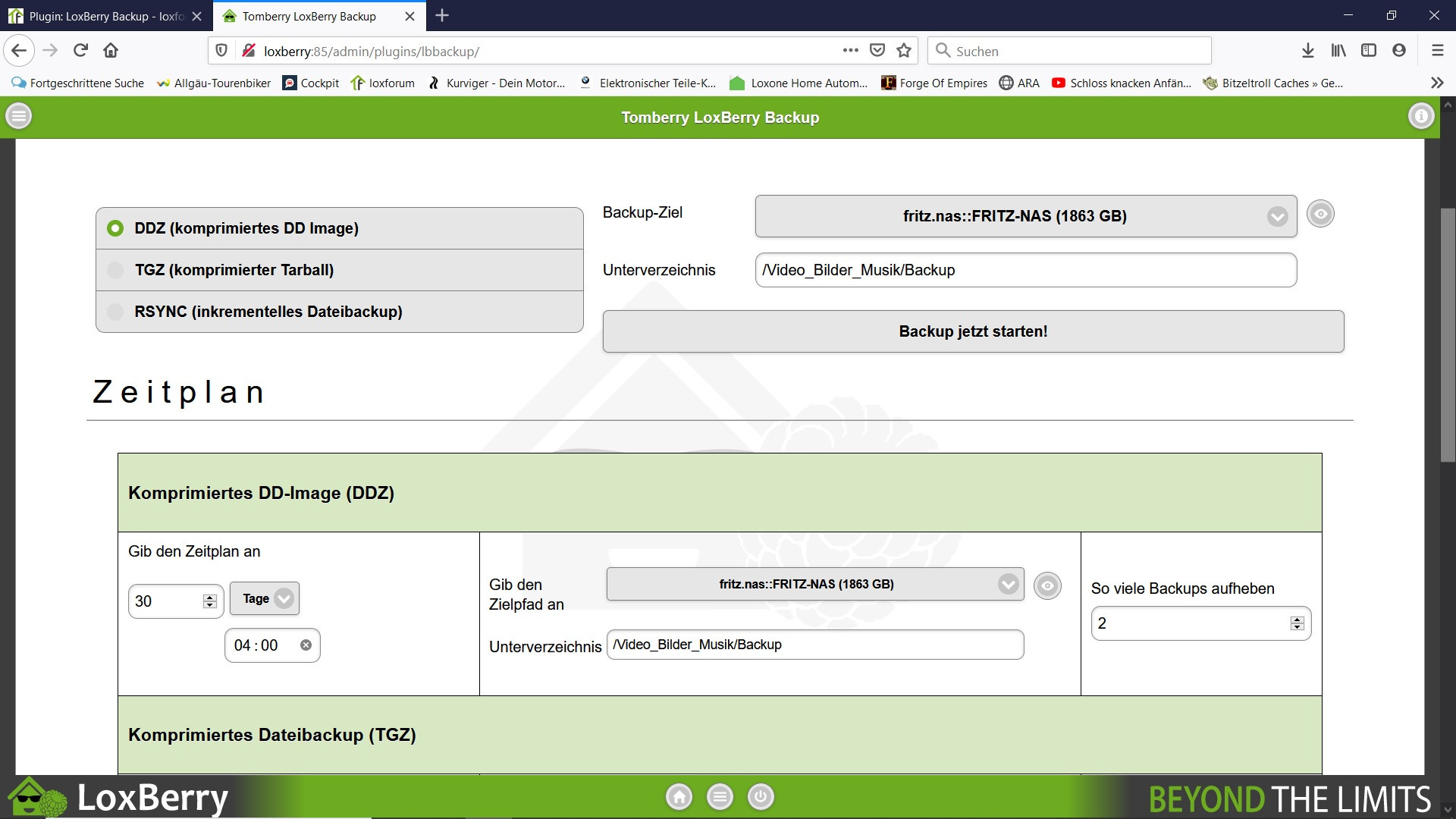Clear the 04:00 time field with the x icon
The image size is (1456, 819).
(x=306, y=645)
